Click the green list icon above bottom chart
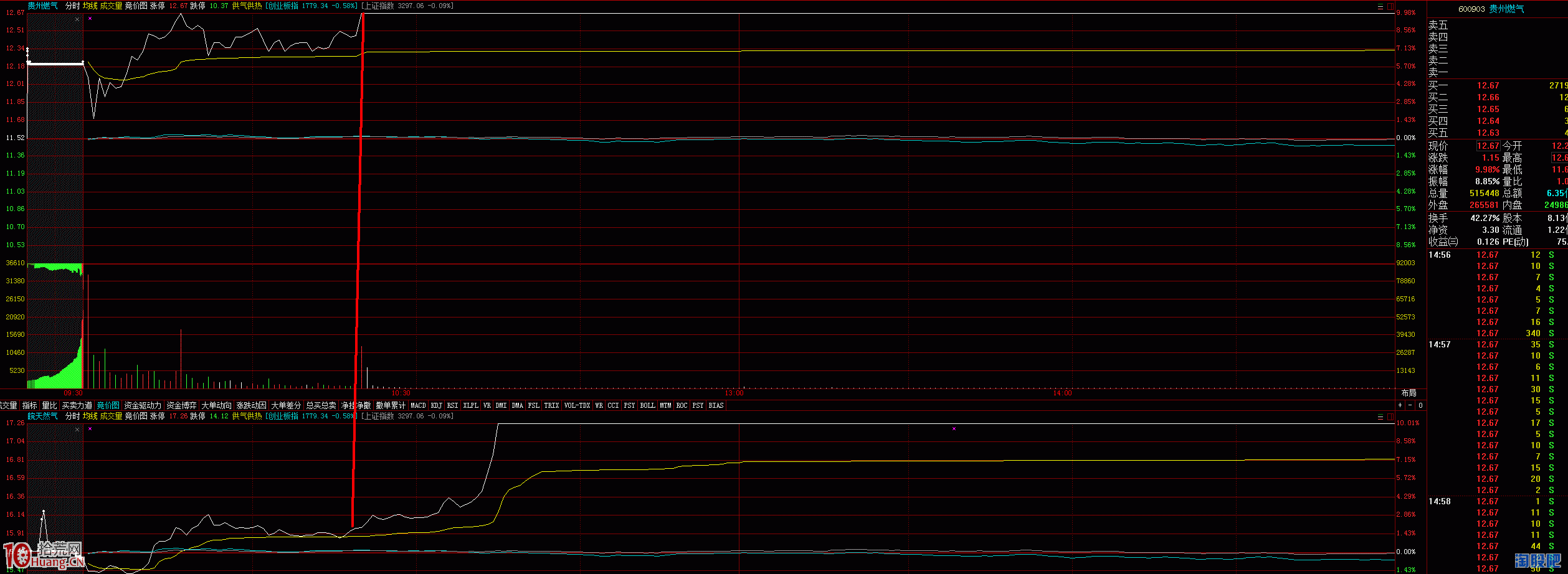This screenshot has height=574, width=1568. coord(1380,416)
